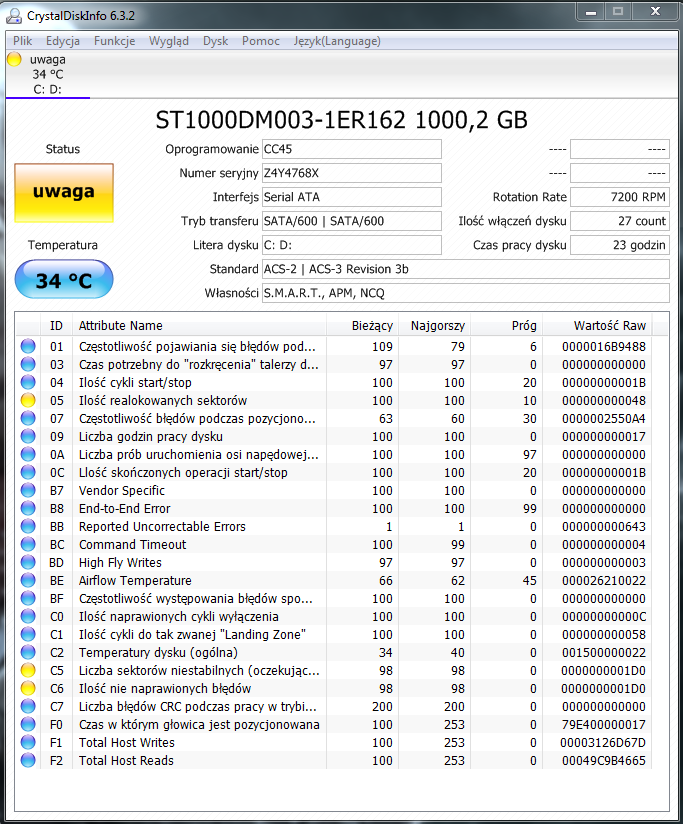683x827 pixels.
Task: Open the Edycja menu
Action: pos(63,41)
